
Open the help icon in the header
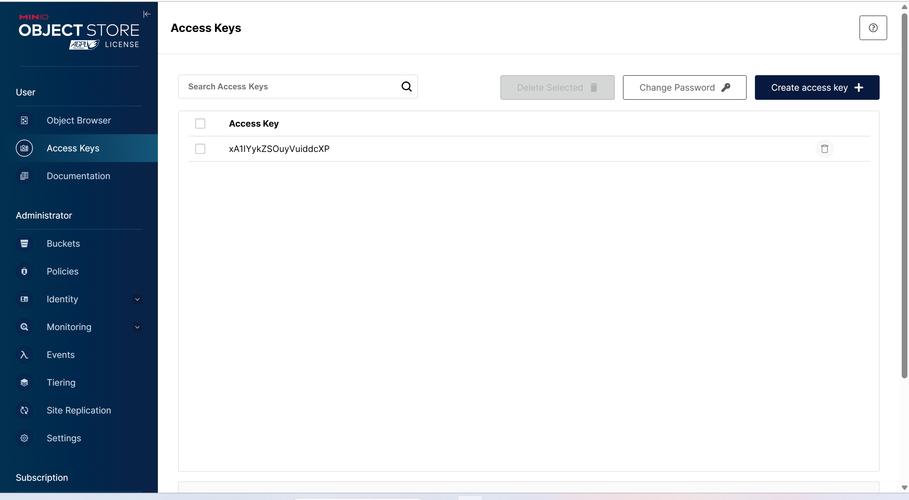[872, 28]
